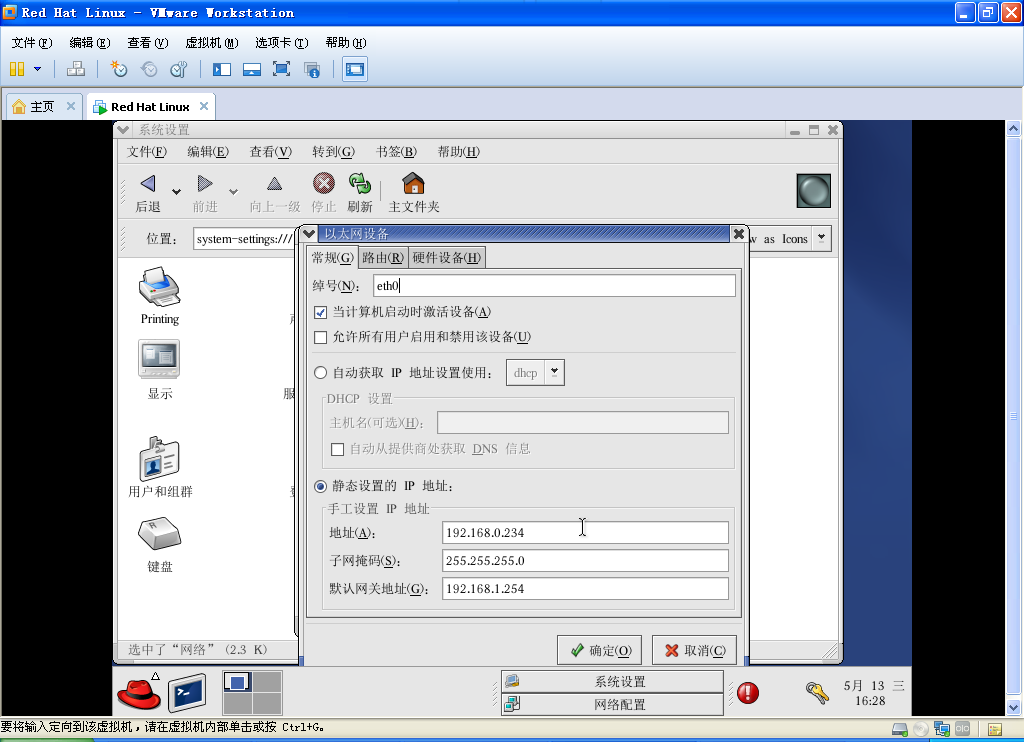Switch to the first workspace in pager
This screenshot has width=1024, height=742.
238,682
